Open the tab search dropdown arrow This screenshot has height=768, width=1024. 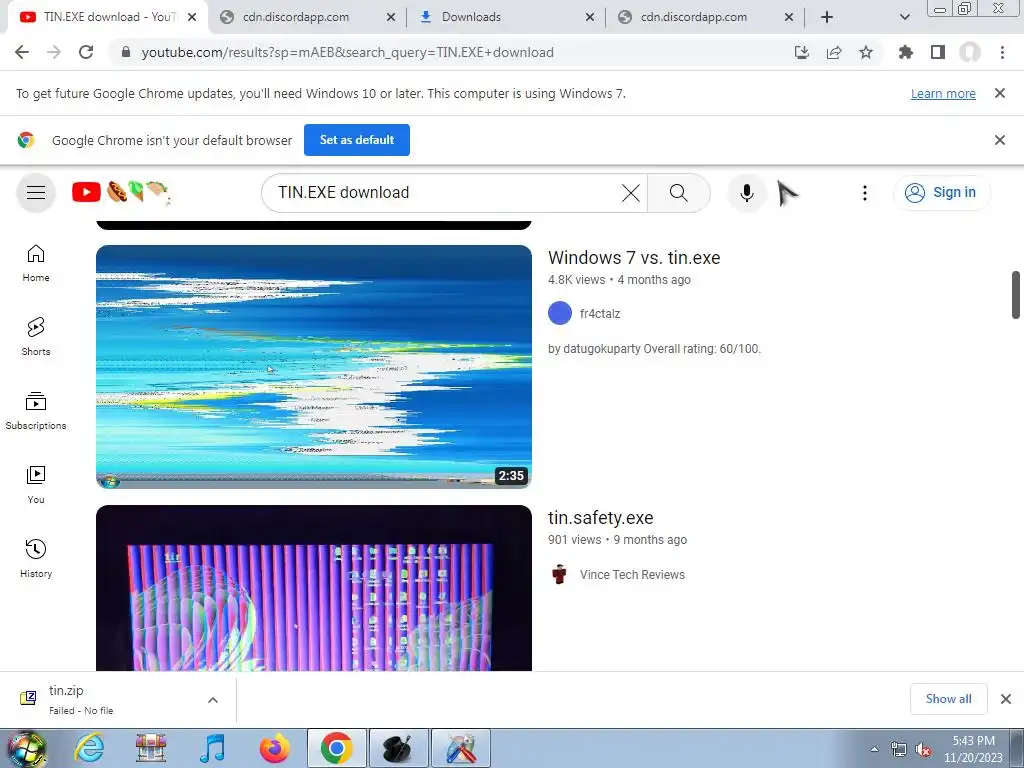click(x=904, y=17)
